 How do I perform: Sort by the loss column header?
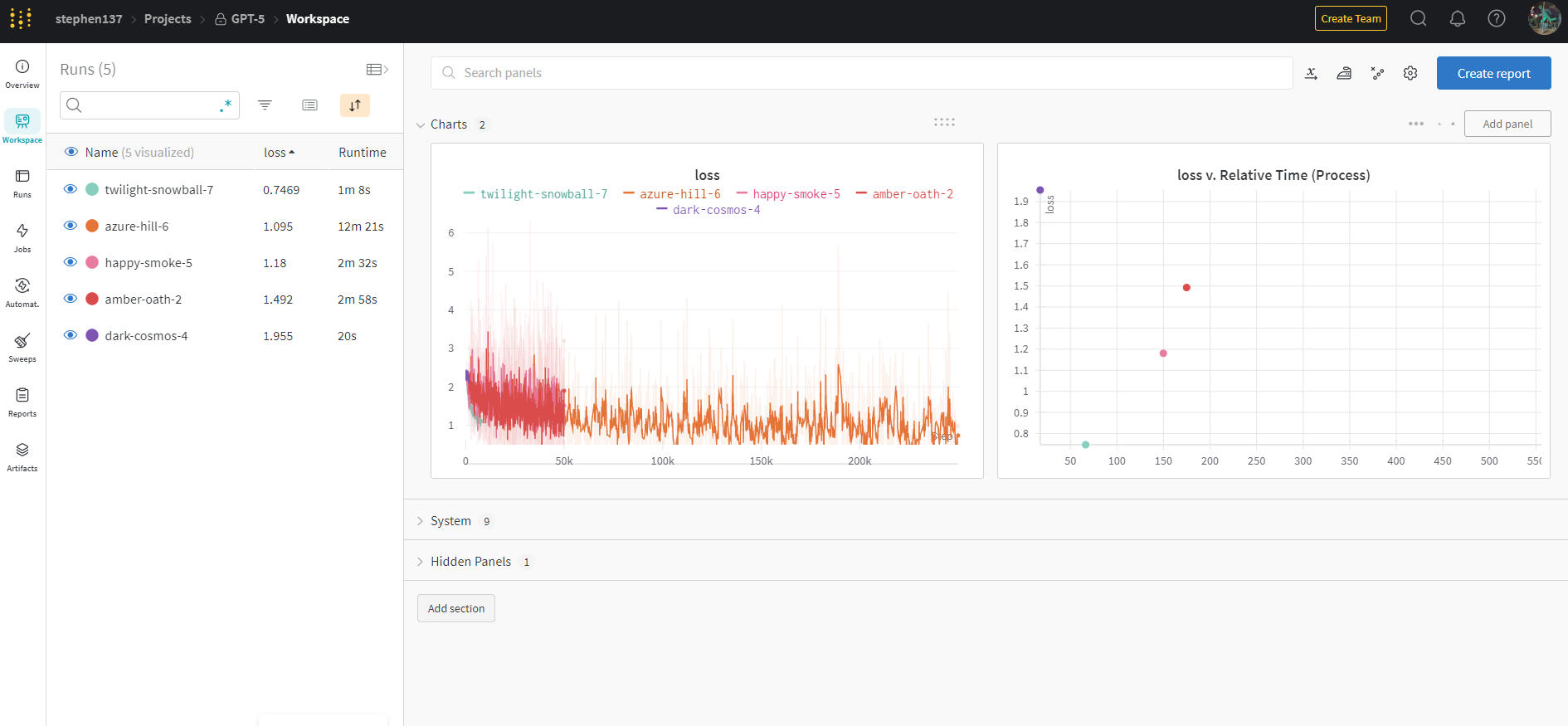click(x=279, y=153)
